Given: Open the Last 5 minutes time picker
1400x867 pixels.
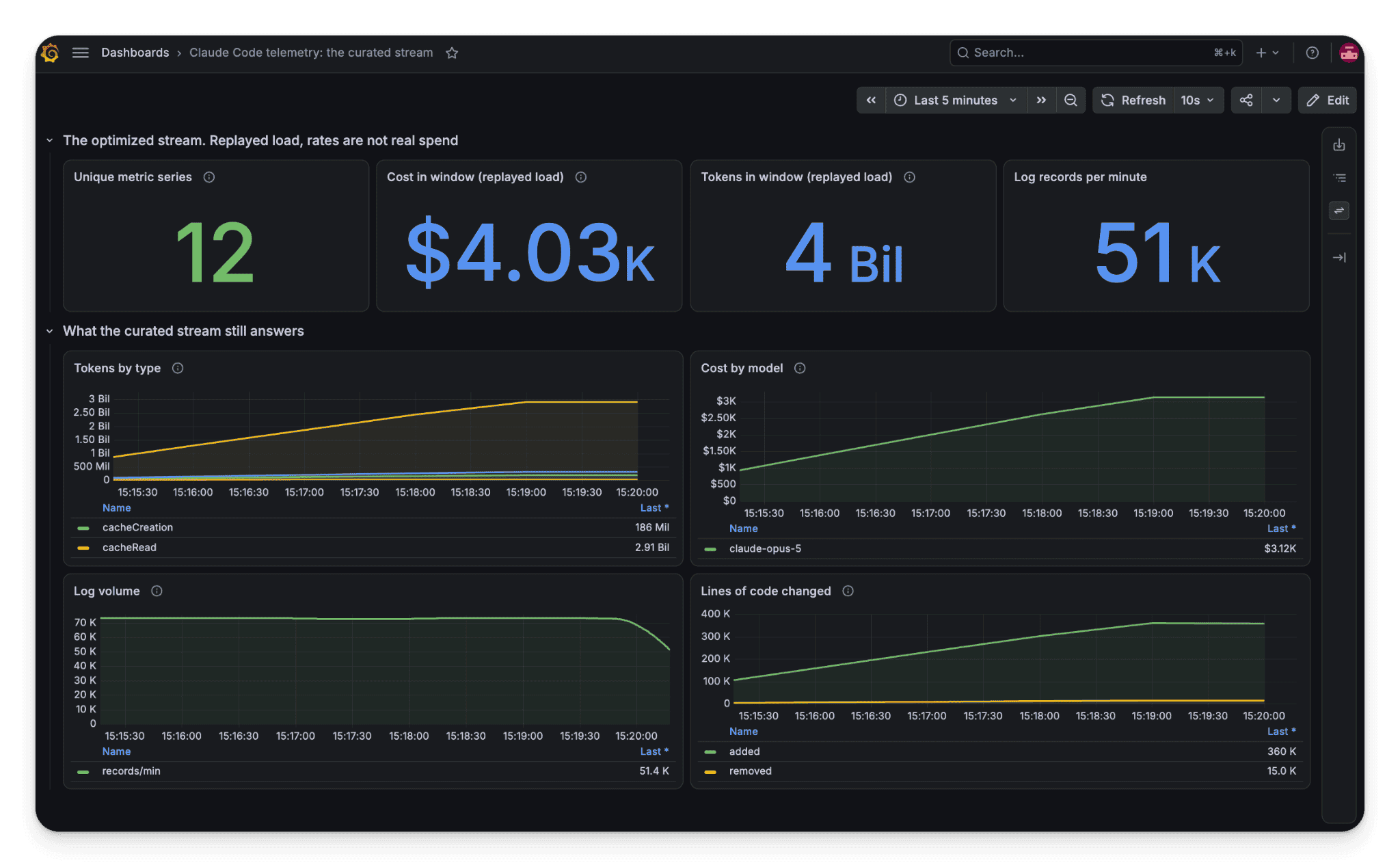Looking at the screenshot, I should click(x=956, y=101).
